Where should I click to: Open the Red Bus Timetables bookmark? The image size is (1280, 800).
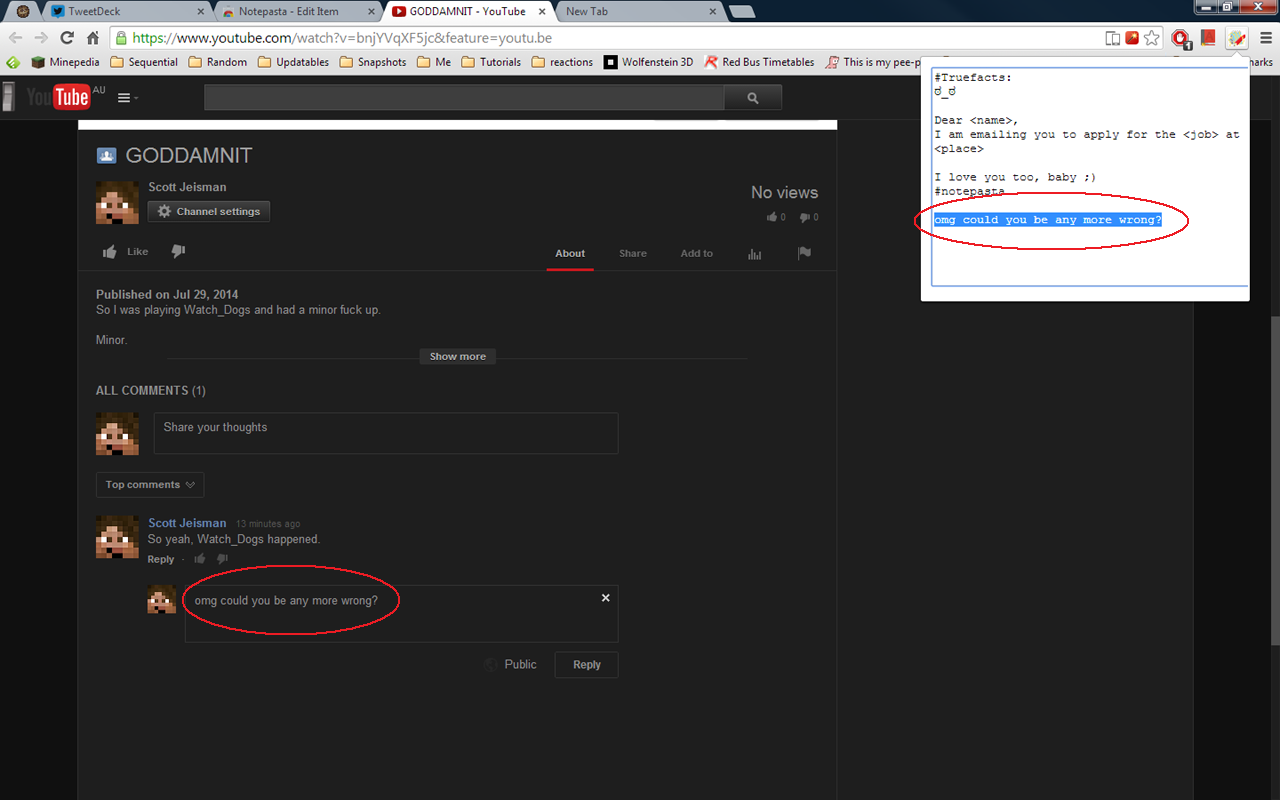tap(760, 62)
